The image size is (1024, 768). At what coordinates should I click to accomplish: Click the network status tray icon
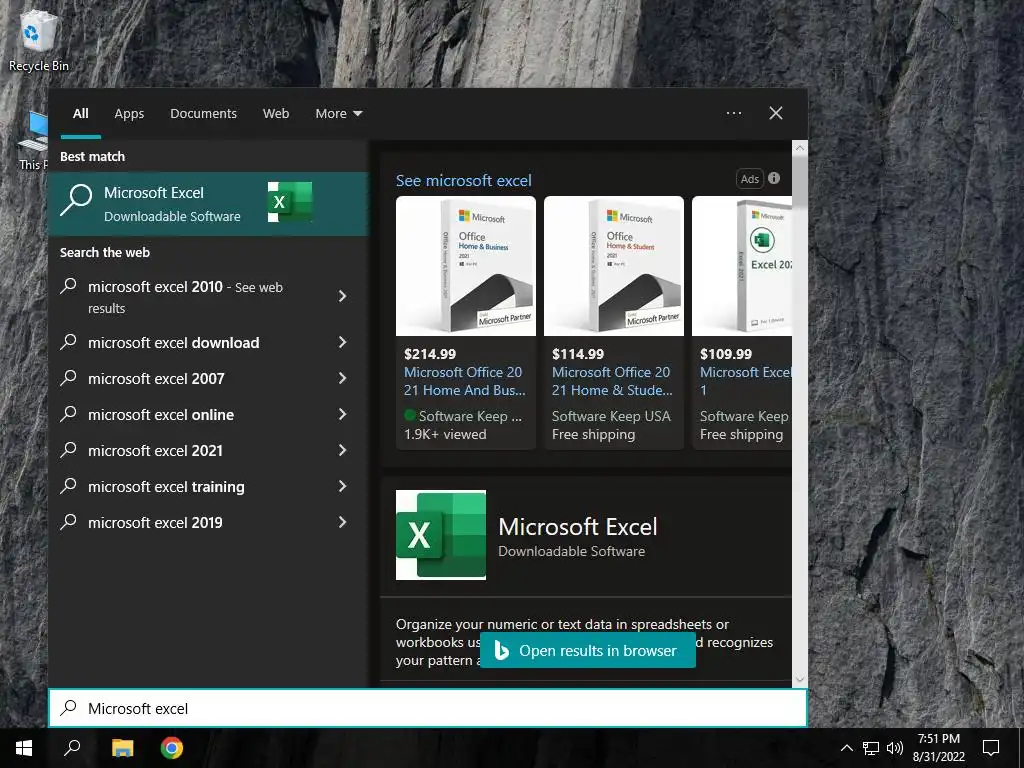click(871, 748)
